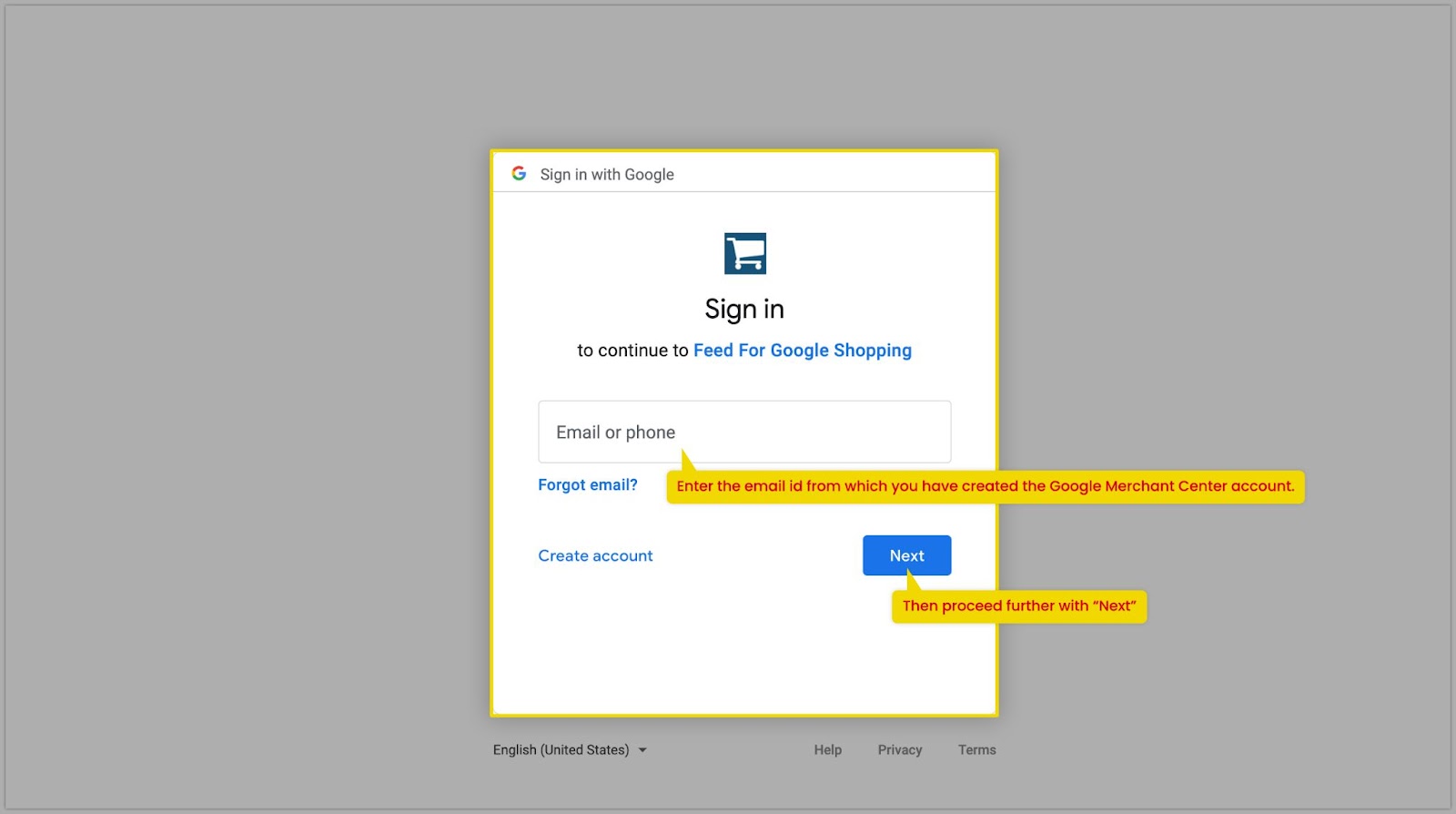This screenshot has width=1456, height=814.
Task: Click the 'to continue to' text
Action: click(x=632, y=351)
